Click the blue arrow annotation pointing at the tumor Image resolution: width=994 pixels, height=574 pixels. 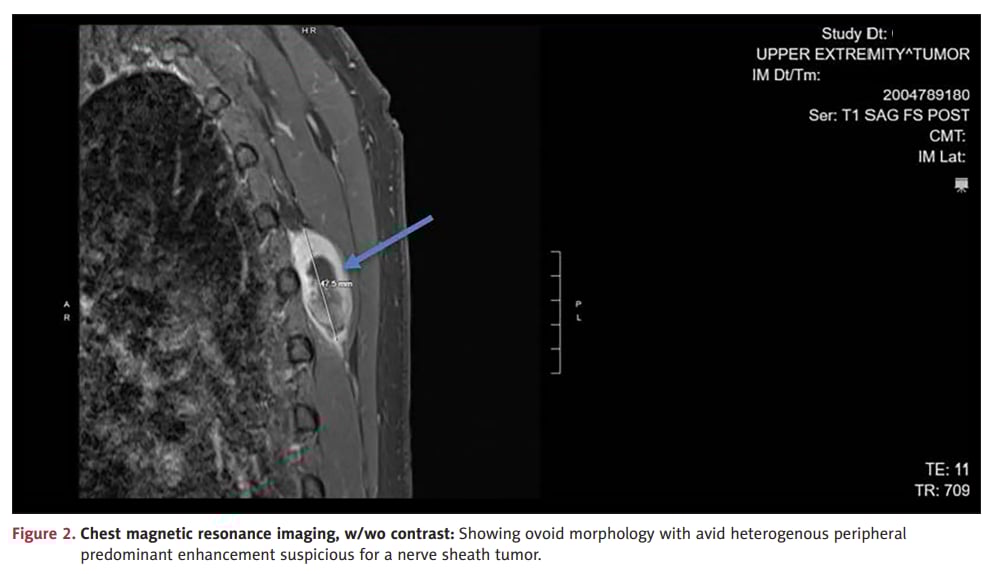point(389,241)
